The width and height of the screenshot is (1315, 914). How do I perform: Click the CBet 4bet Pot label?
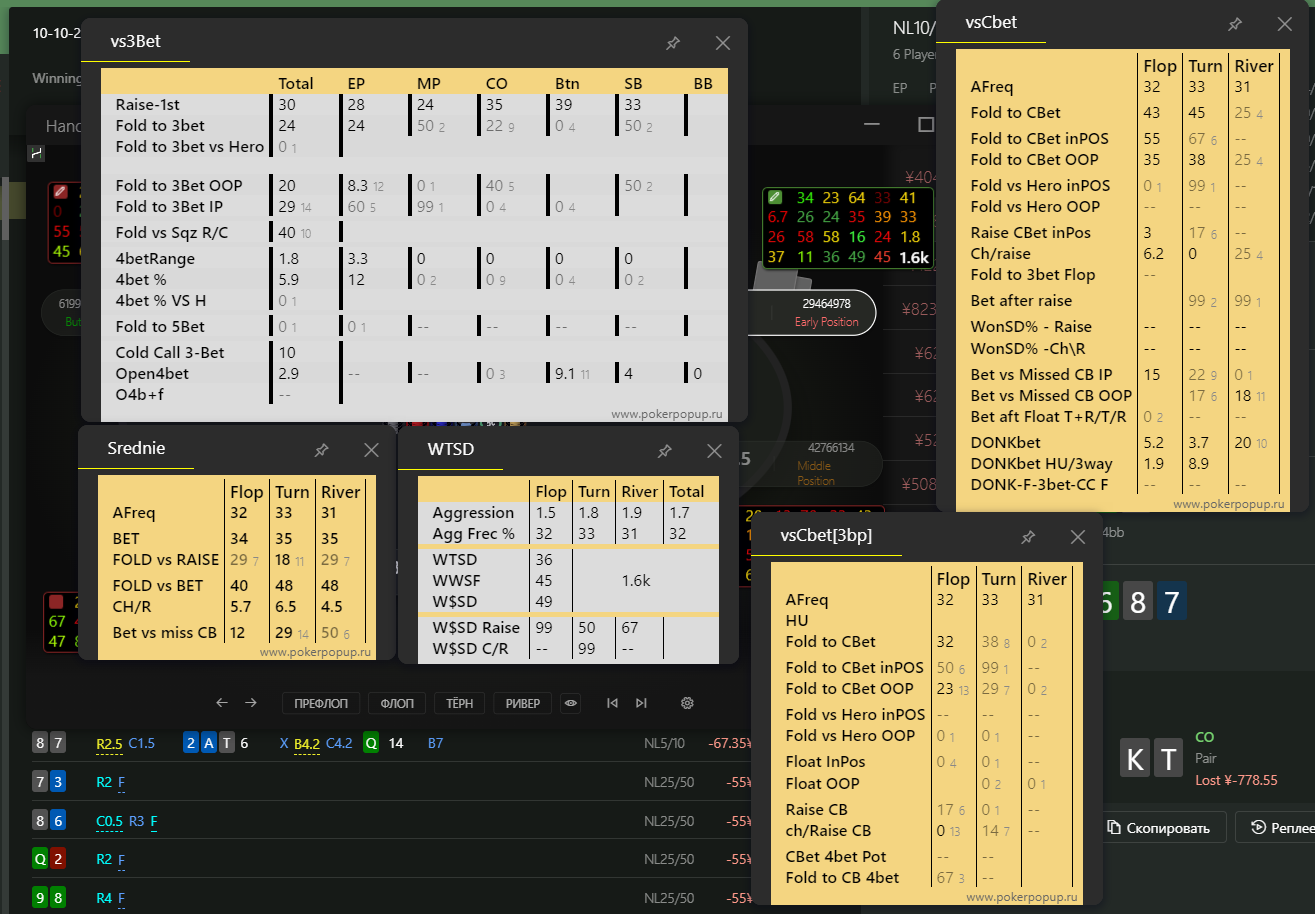tap(836, 857)
